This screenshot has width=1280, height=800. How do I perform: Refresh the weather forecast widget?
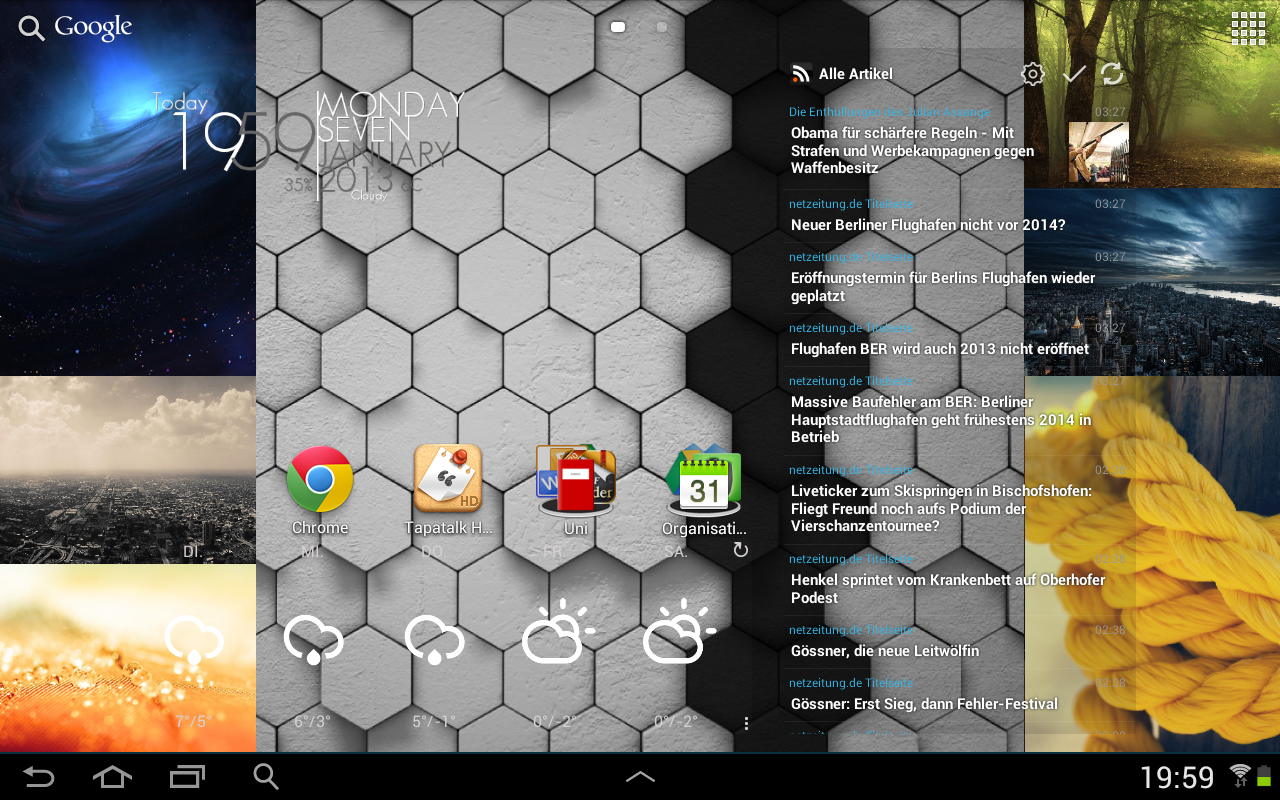click(x=740, y=550)
